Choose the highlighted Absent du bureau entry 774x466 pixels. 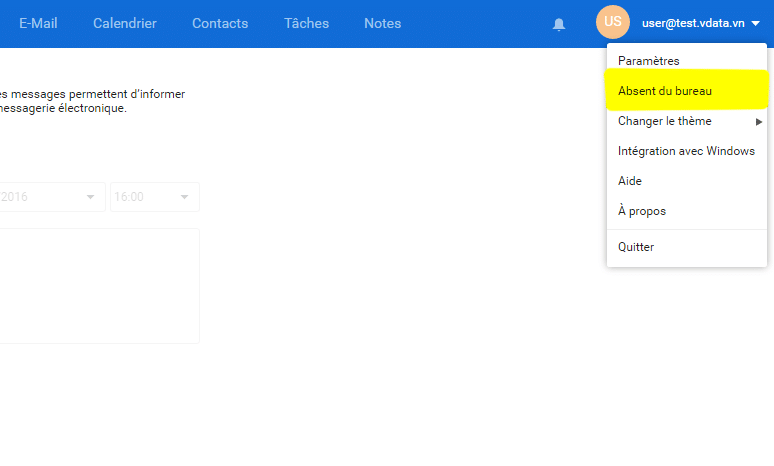click(665, 91)
